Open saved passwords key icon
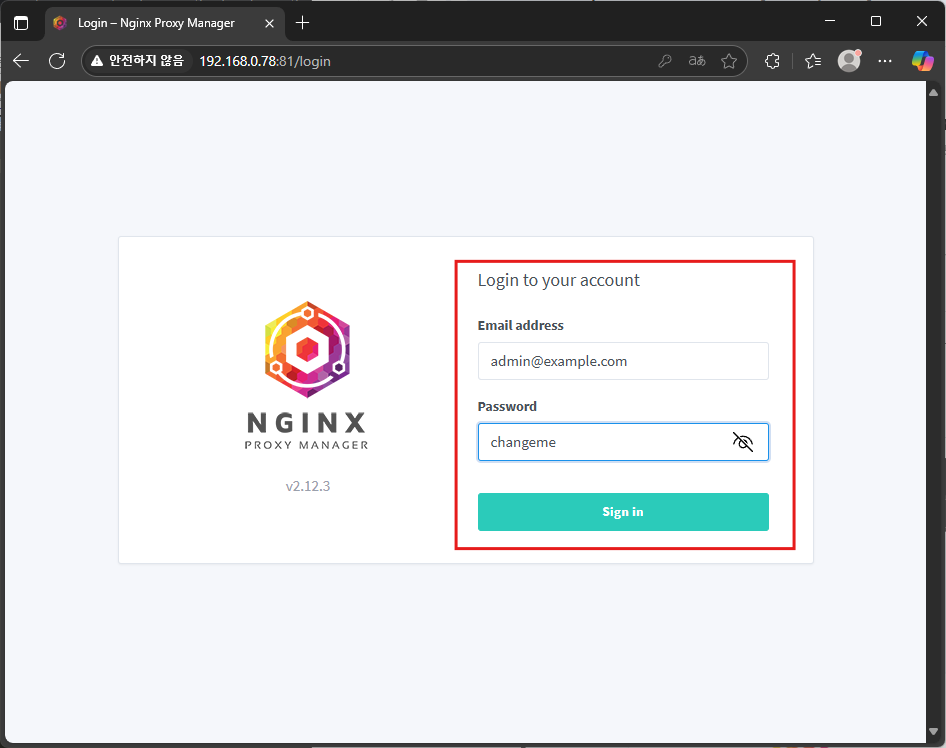Viewport: 946px width, 748px height. (x=665, y=61)
